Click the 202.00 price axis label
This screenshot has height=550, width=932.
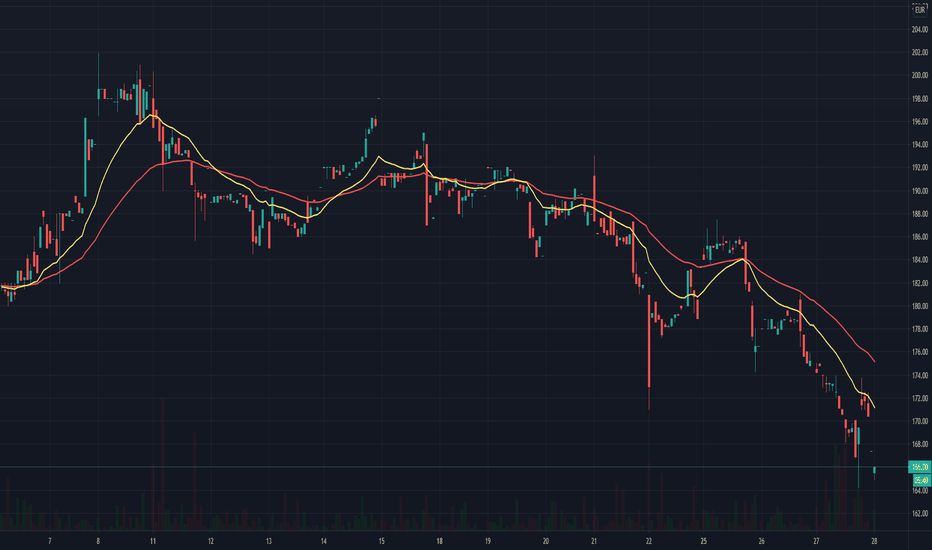coord(920,52)
